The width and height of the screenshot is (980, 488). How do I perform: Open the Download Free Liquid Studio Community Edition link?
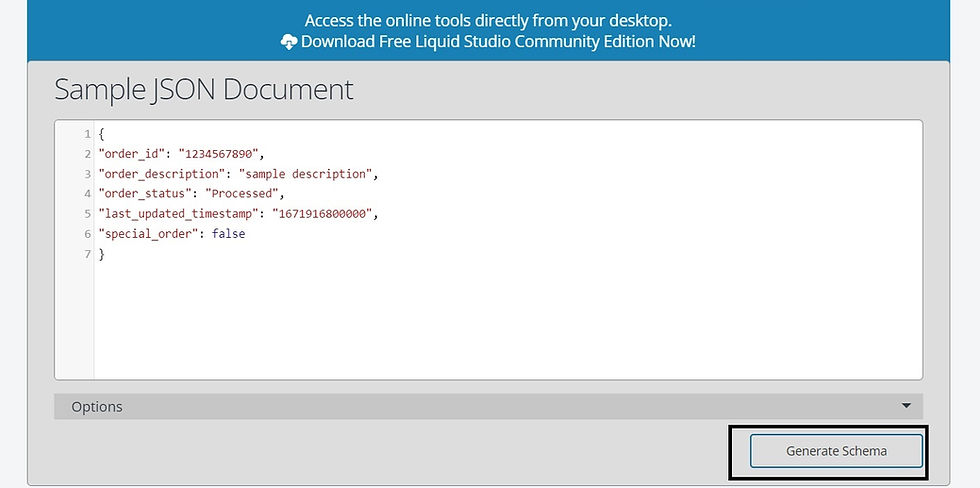point(498,42)
